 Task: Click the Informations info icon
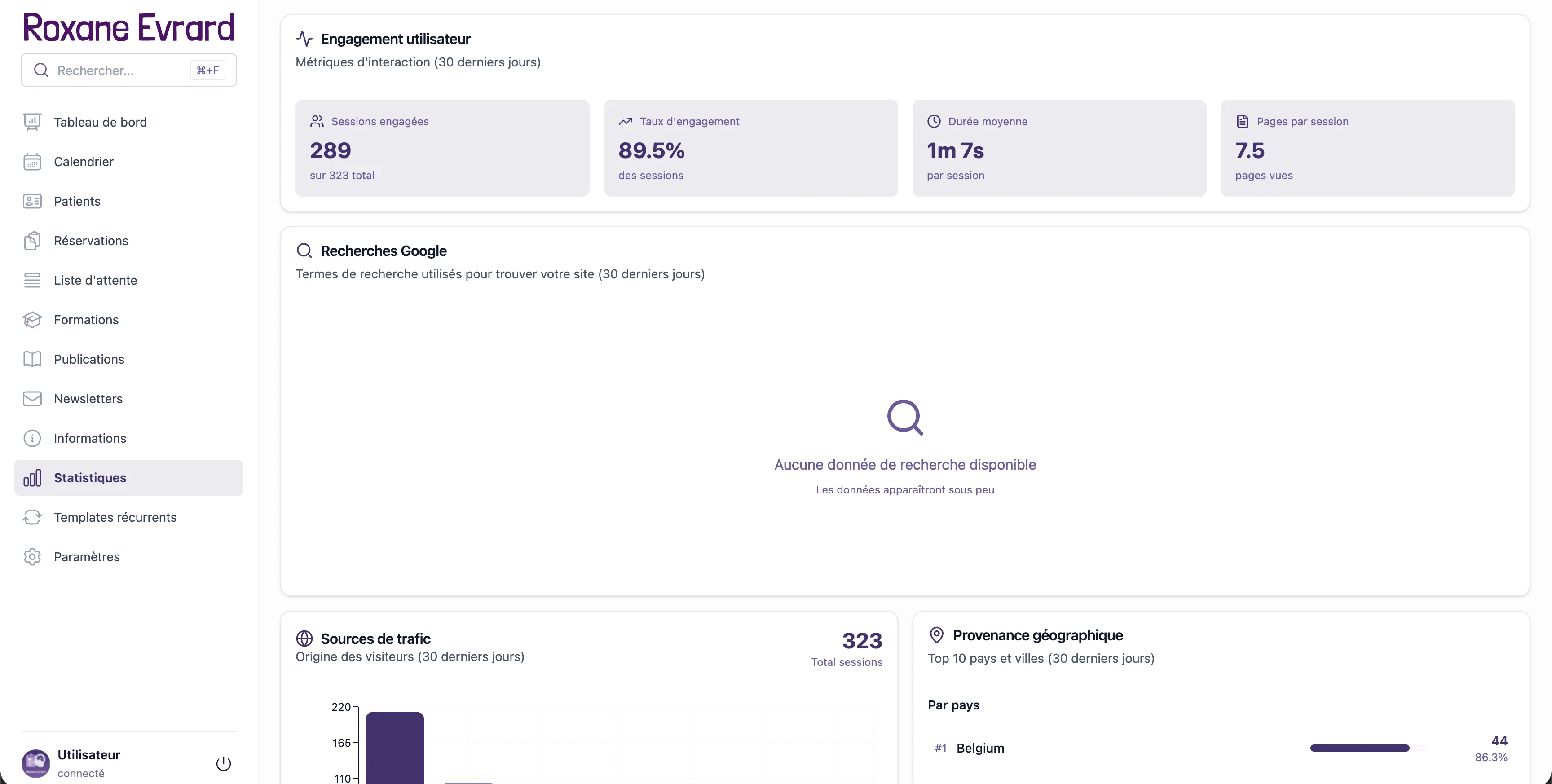[32, 438]
